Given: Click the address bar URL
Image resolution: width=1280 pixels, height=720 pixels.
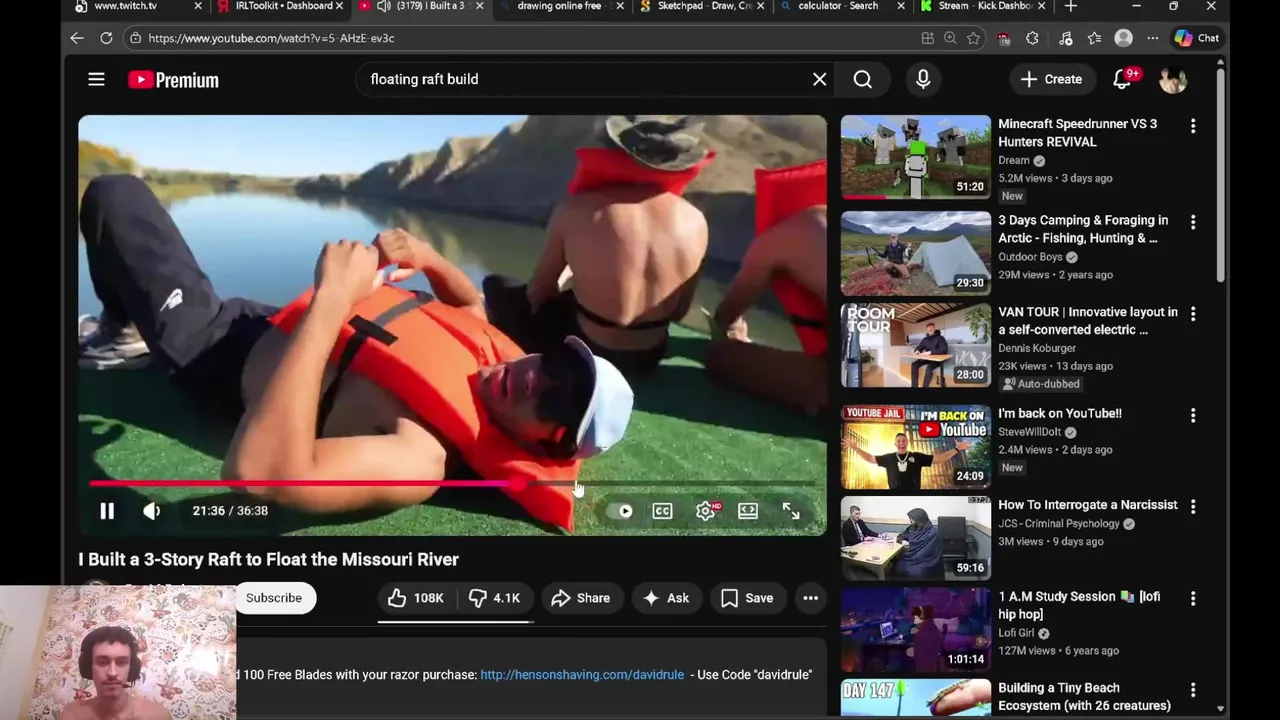Looking at the screenshot, I should pos(271,38).
